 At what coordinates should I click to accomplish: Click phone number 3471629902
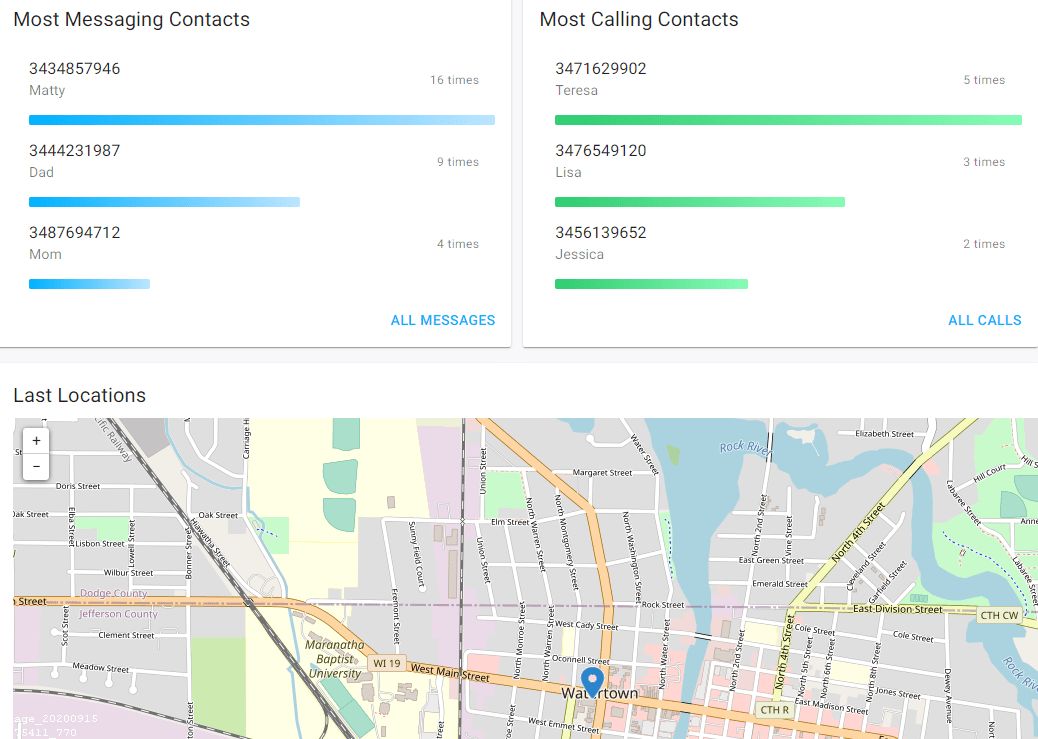pyautogui.click(x=600, y=69)
